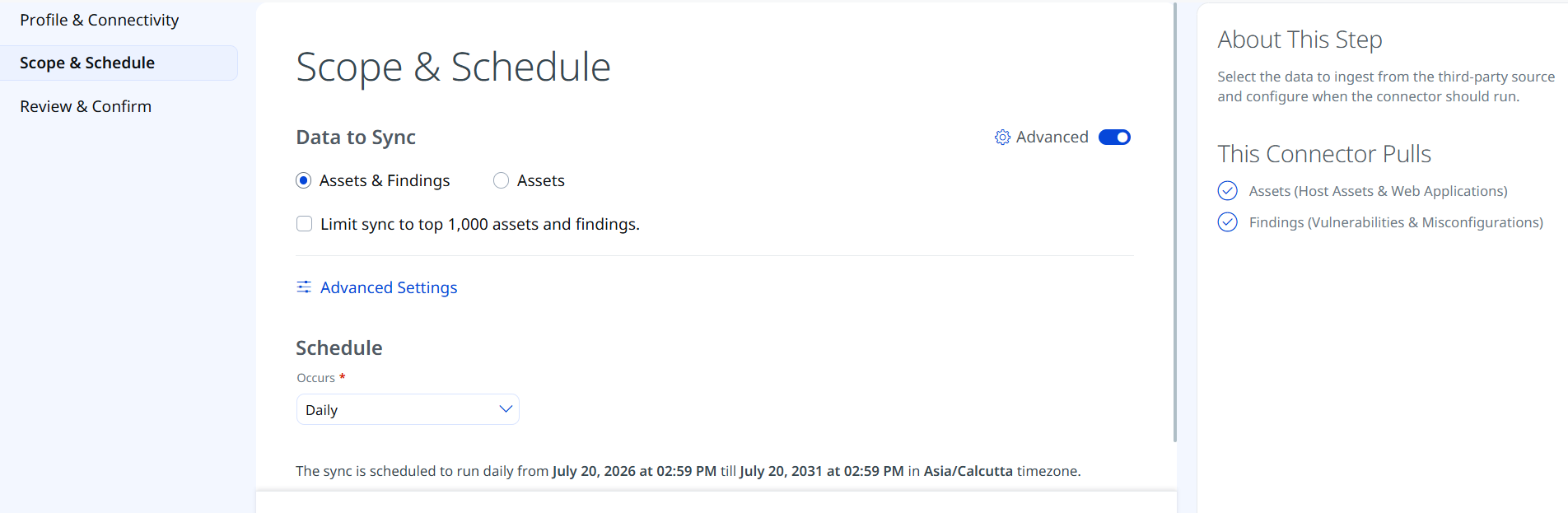Select the Assets radio button
The image size is (1568, 513).
[x=501, y=180]
